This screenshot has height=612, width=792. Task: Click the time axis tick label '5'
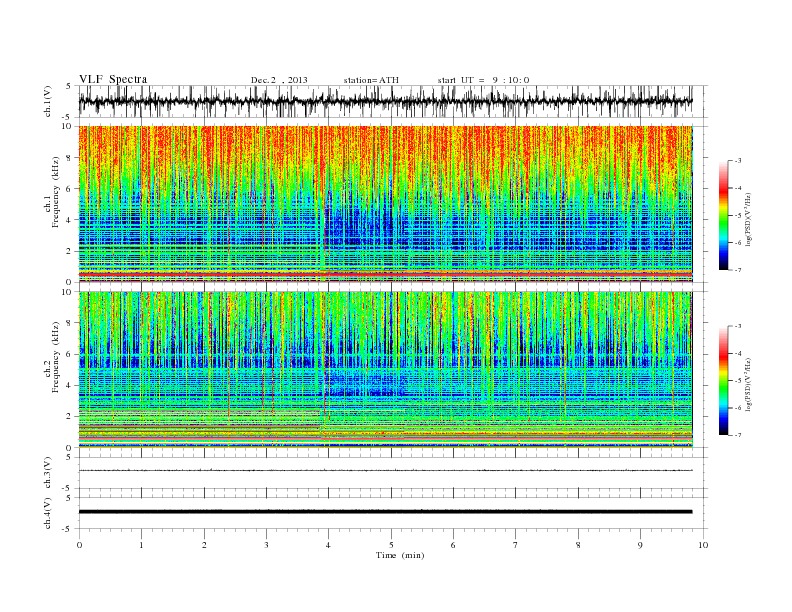point(391,545)
